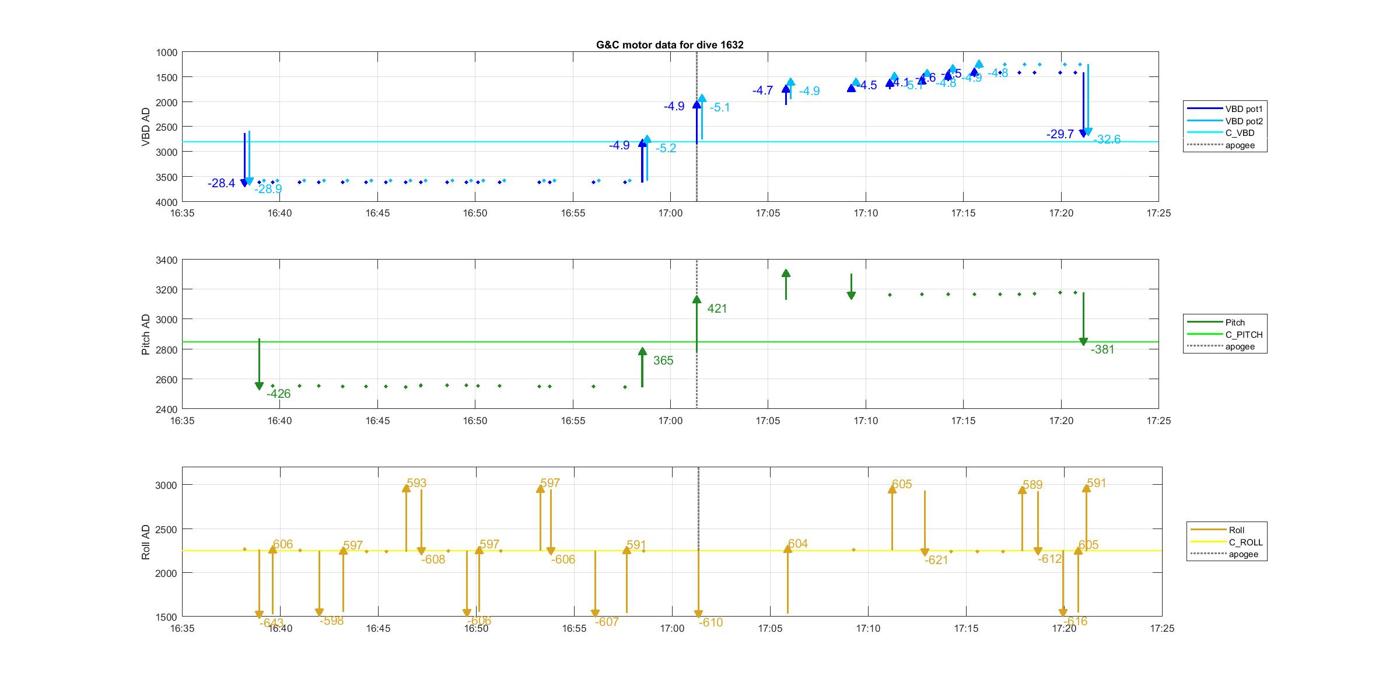Screen dimensions: 1400x693
Task: Click the '16:35' x-tick under VBD plot
Action: [x=182, y=213]
